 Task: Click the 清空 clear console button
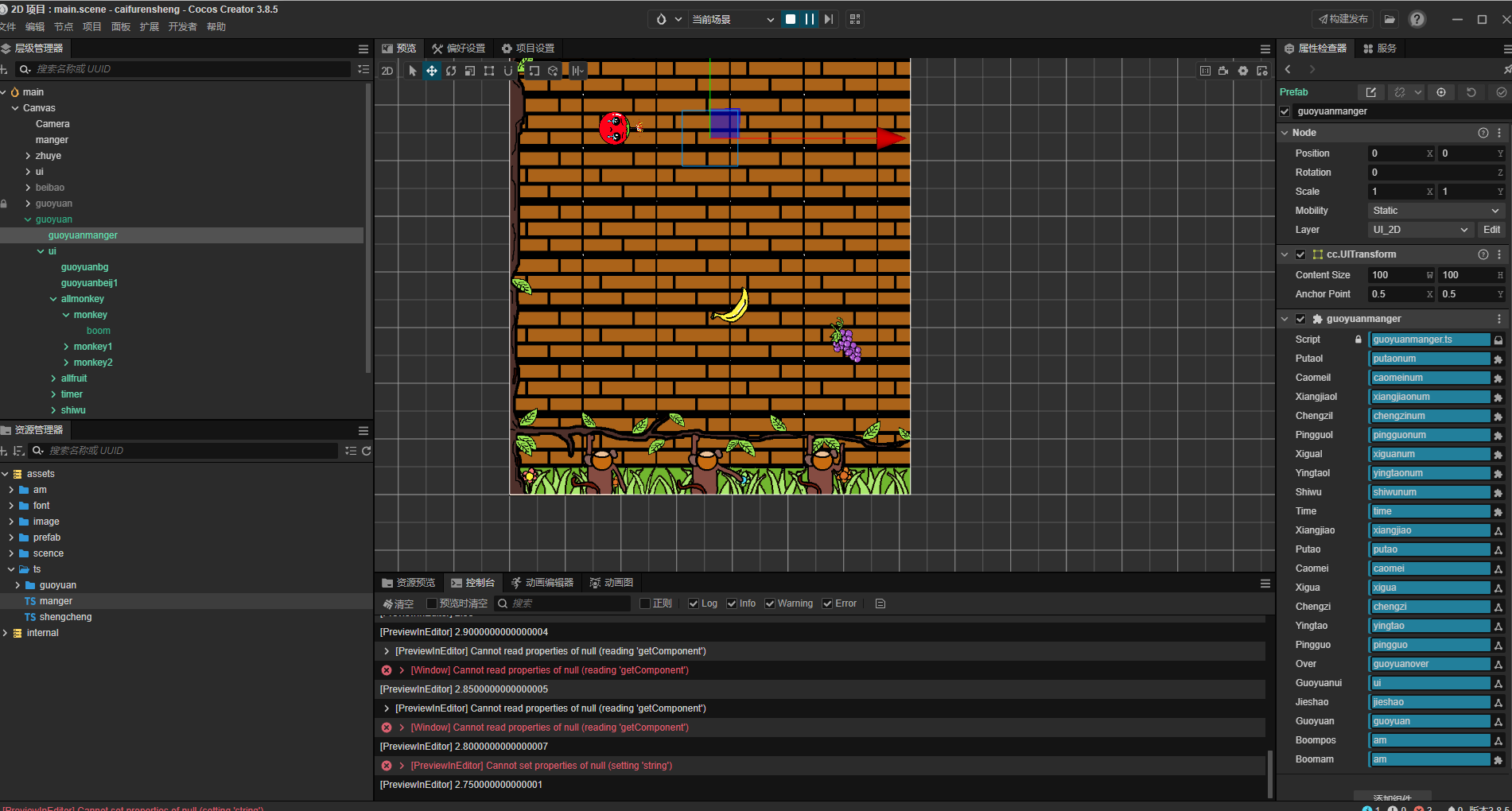pyautogui.click(x=398, y=603)
